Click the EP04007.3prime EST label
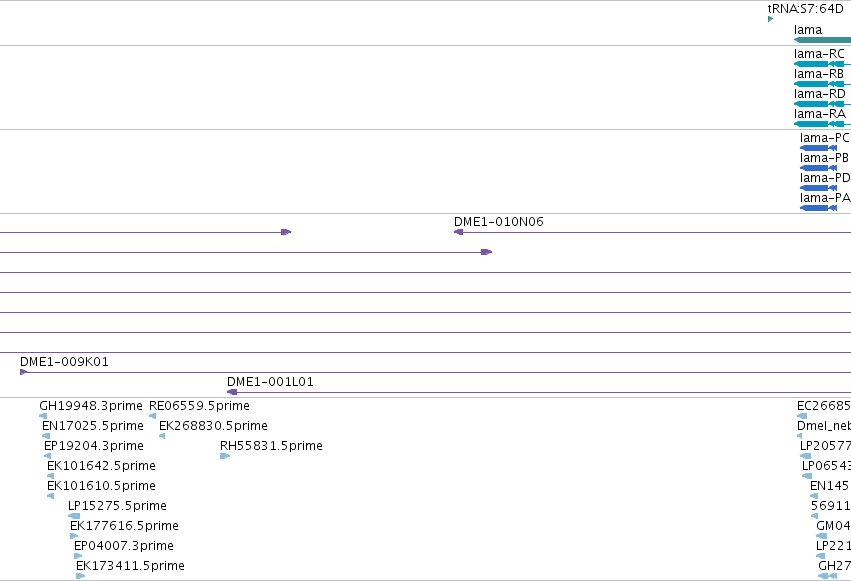 point(124,546)
